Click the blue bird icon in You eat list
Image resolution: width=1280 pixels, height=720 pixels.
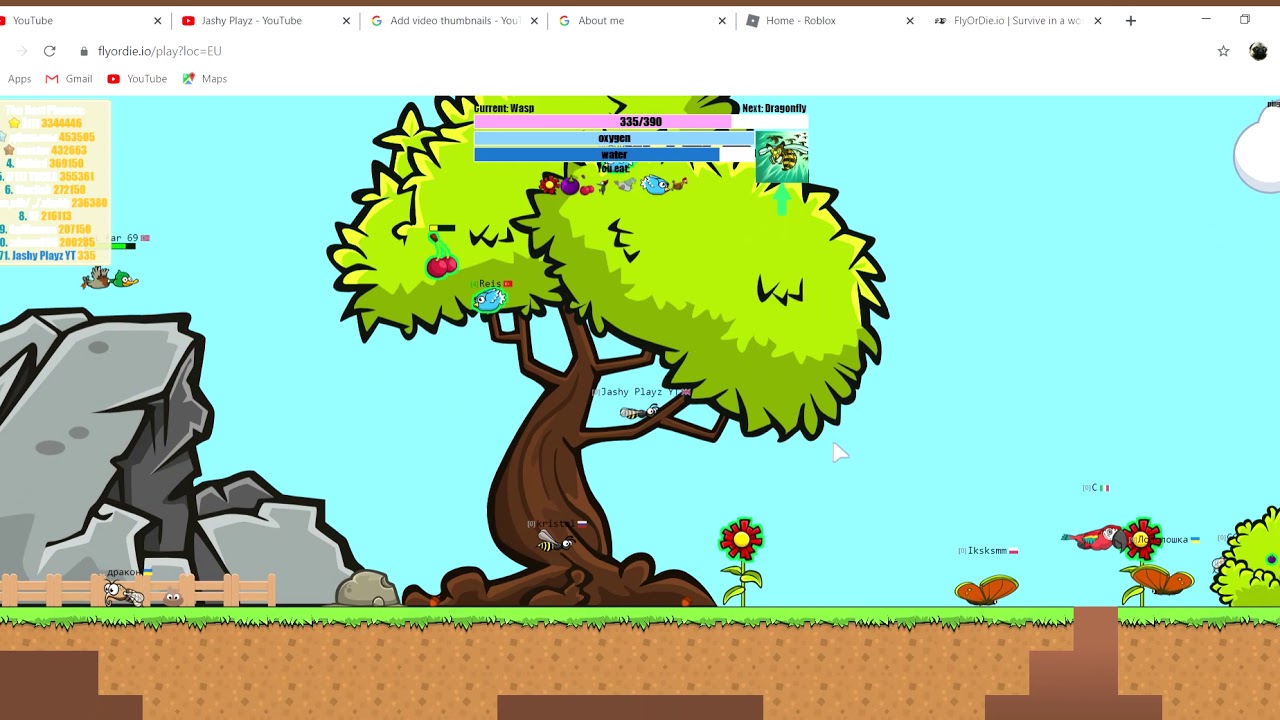click(x=654, y=185)
